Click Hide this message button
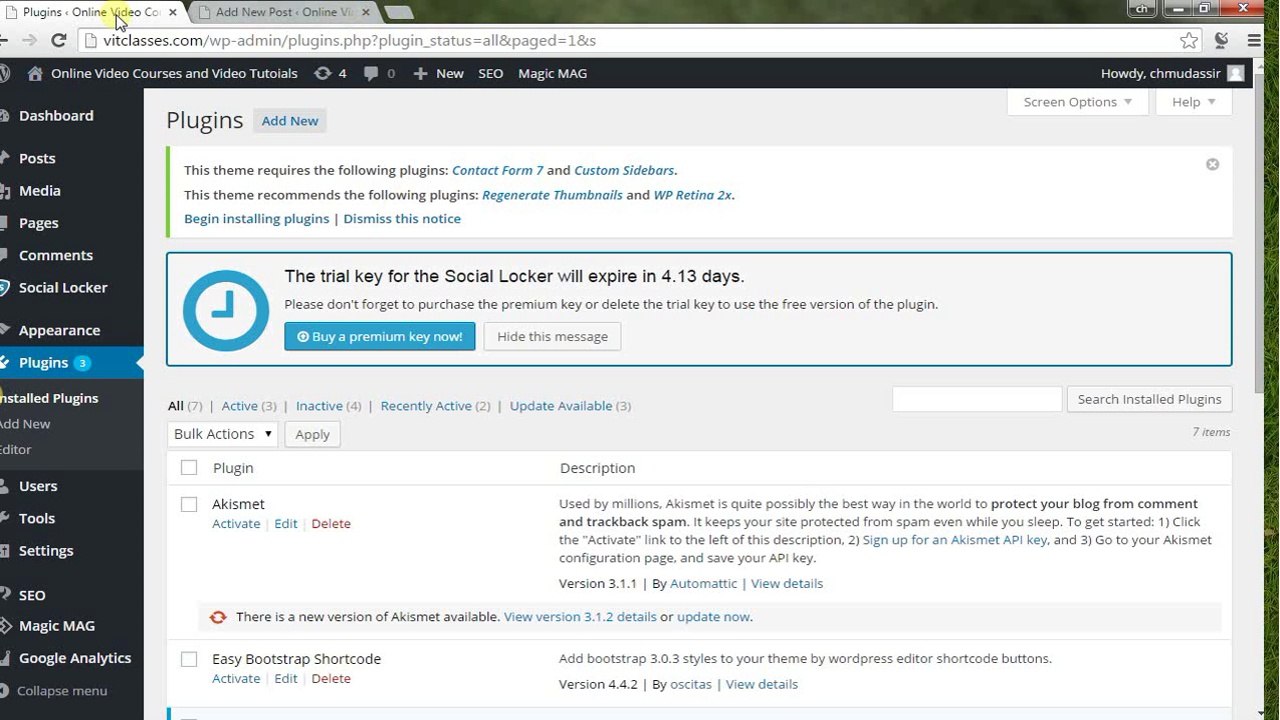Image resolution: width=1280 pixels, height=720 pixels. 552,337
